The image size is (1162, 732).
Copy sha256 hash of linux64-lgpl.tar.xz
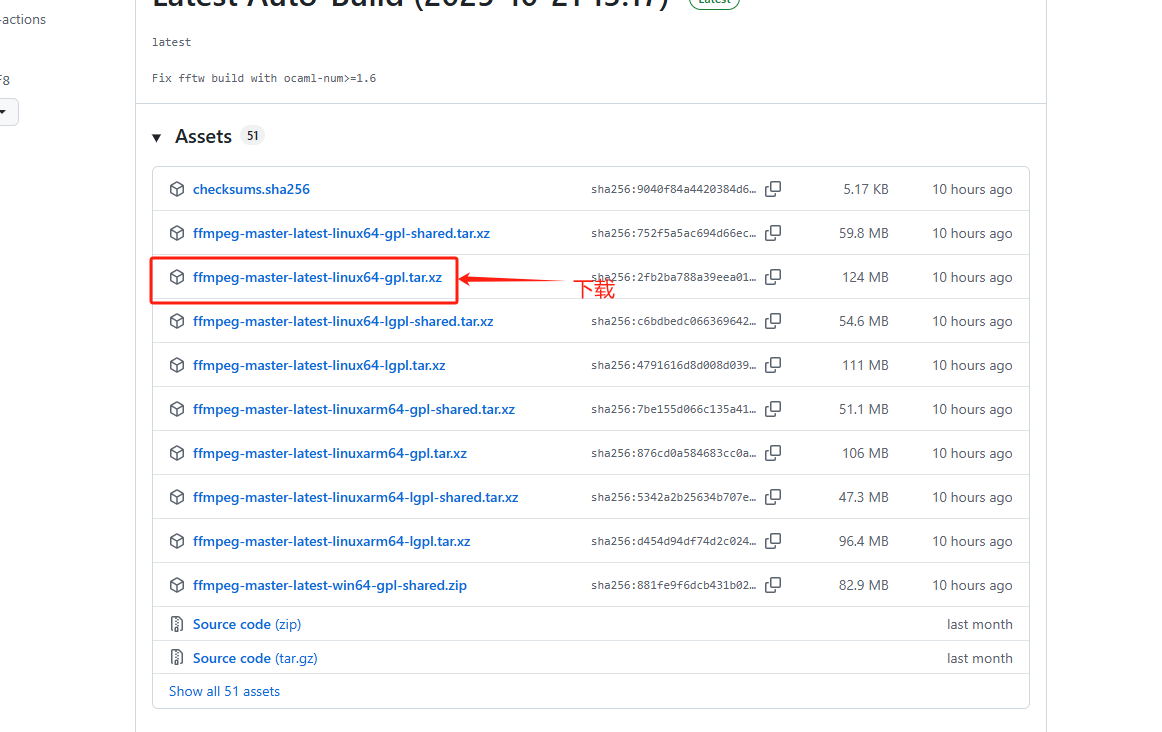(773, 365)
